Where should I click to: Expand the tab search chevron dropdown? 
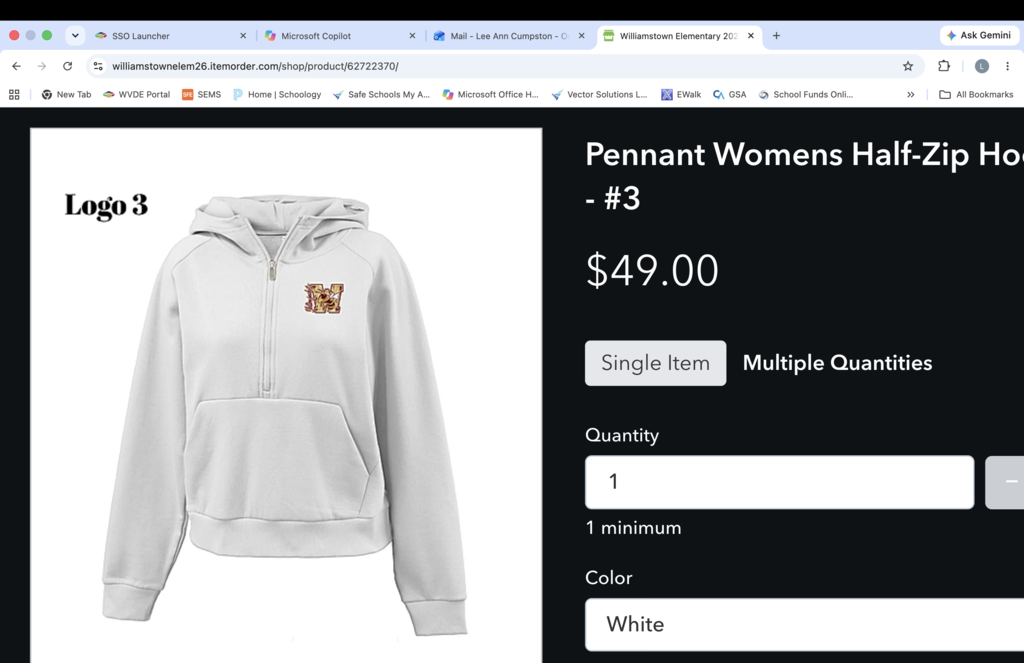coord(75,35)
